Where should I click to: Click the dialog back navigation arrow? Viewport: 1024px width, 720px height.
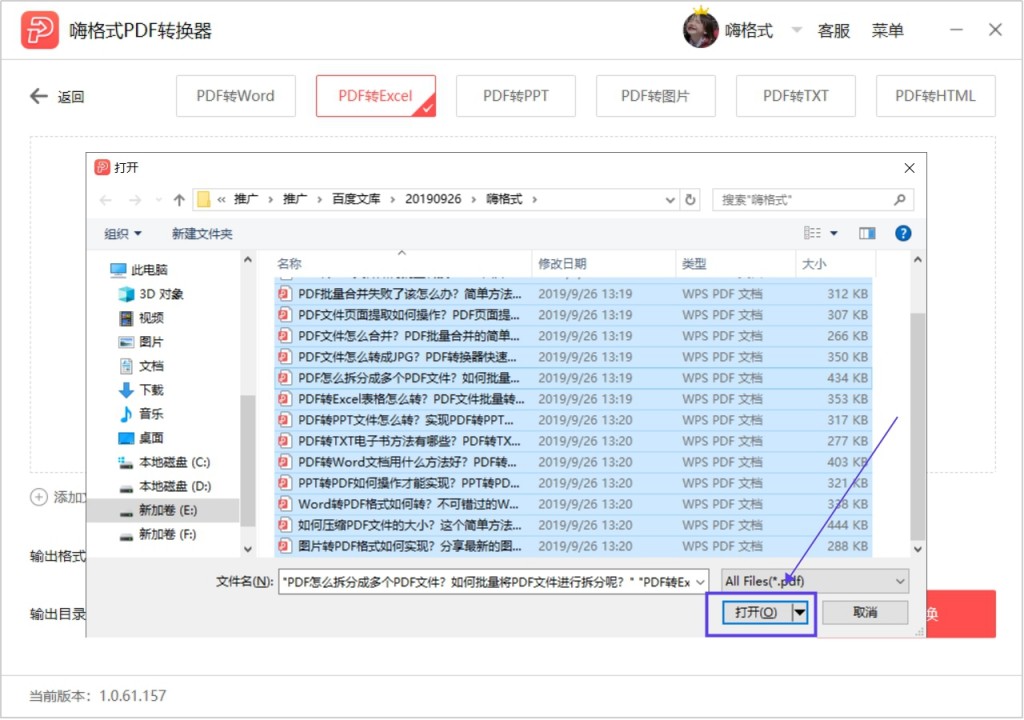[106, 200]
